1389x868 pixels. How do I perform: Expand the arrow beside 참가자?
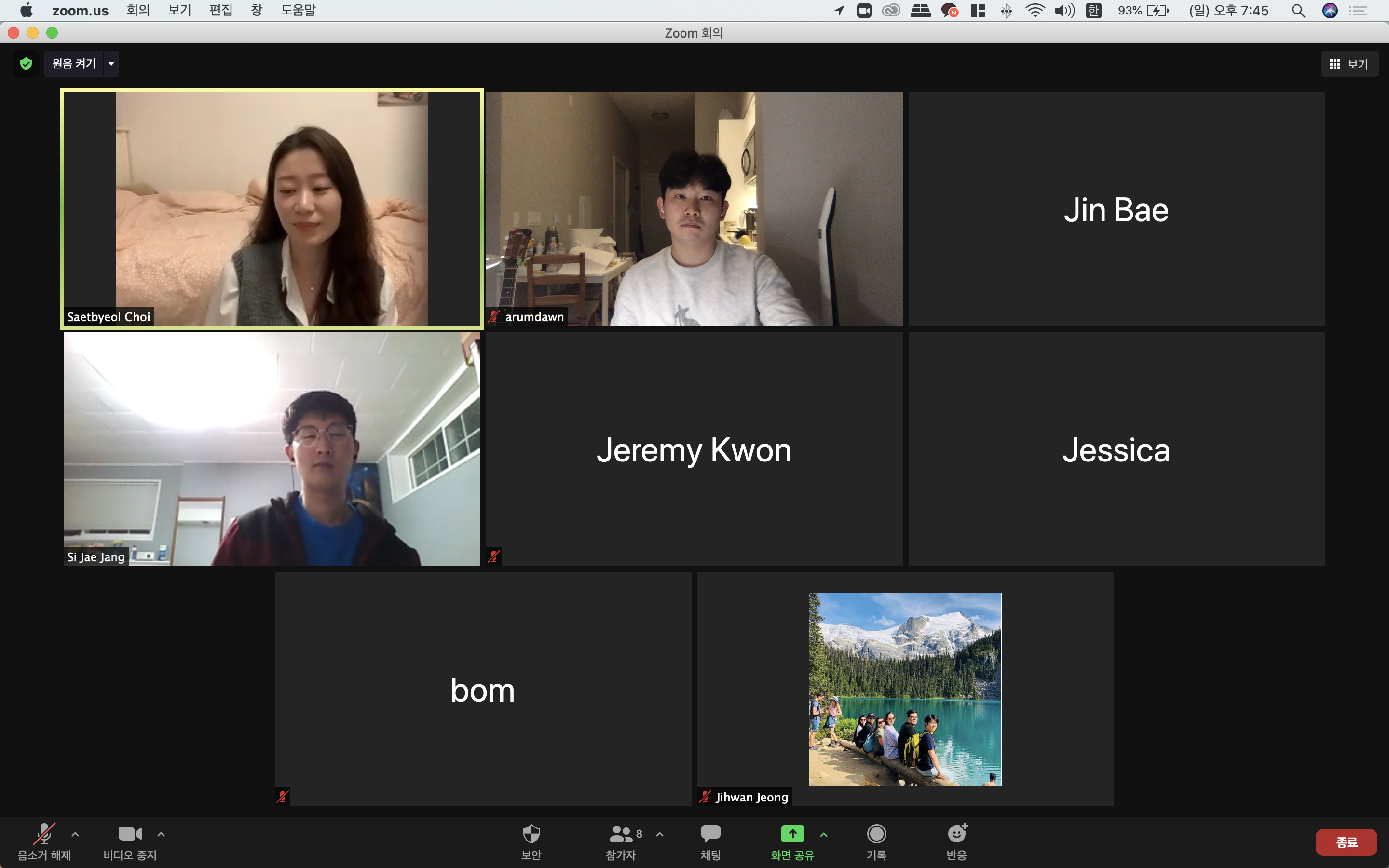[x=660, y=834]
